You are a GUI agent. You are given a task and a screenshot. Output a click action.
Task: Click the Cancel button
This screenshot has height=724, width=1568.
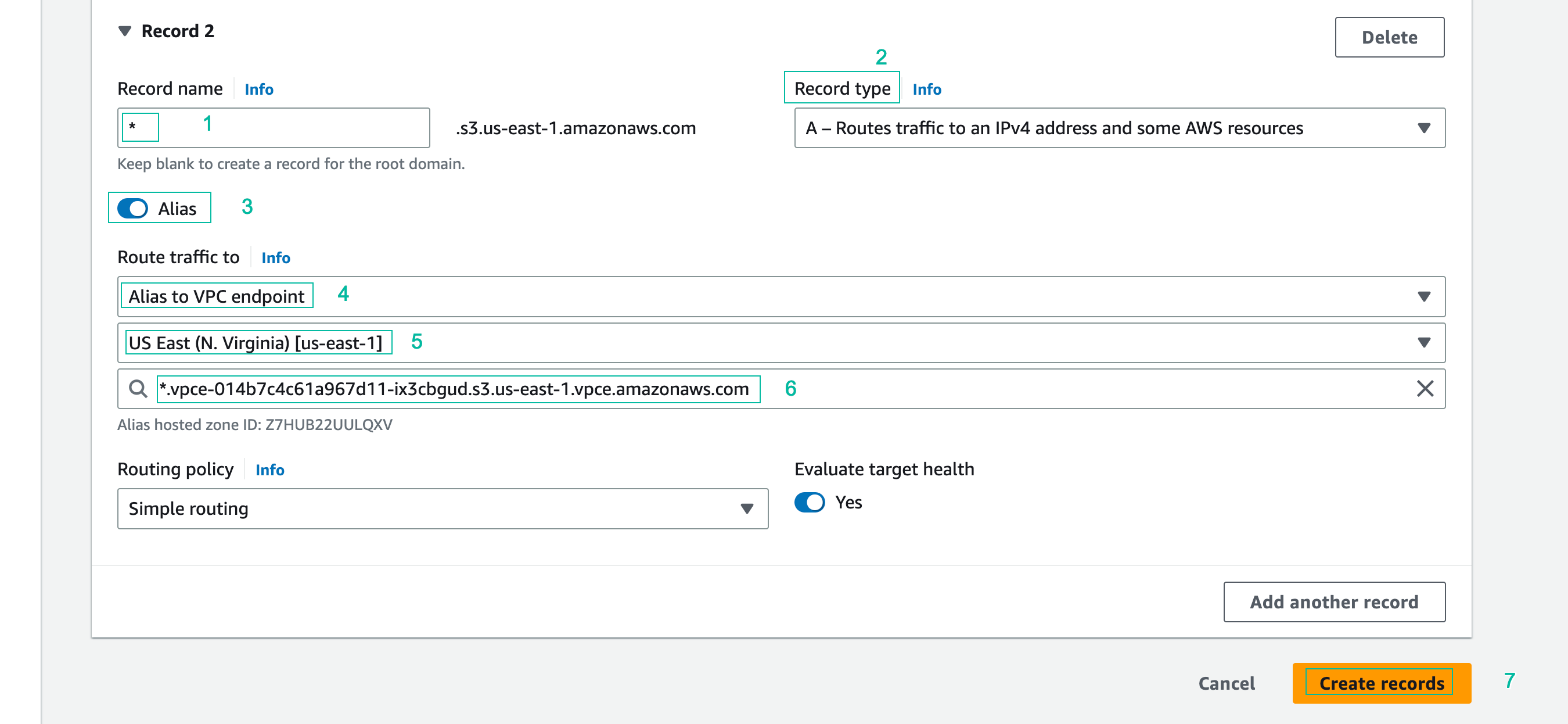pos(1226,683)
